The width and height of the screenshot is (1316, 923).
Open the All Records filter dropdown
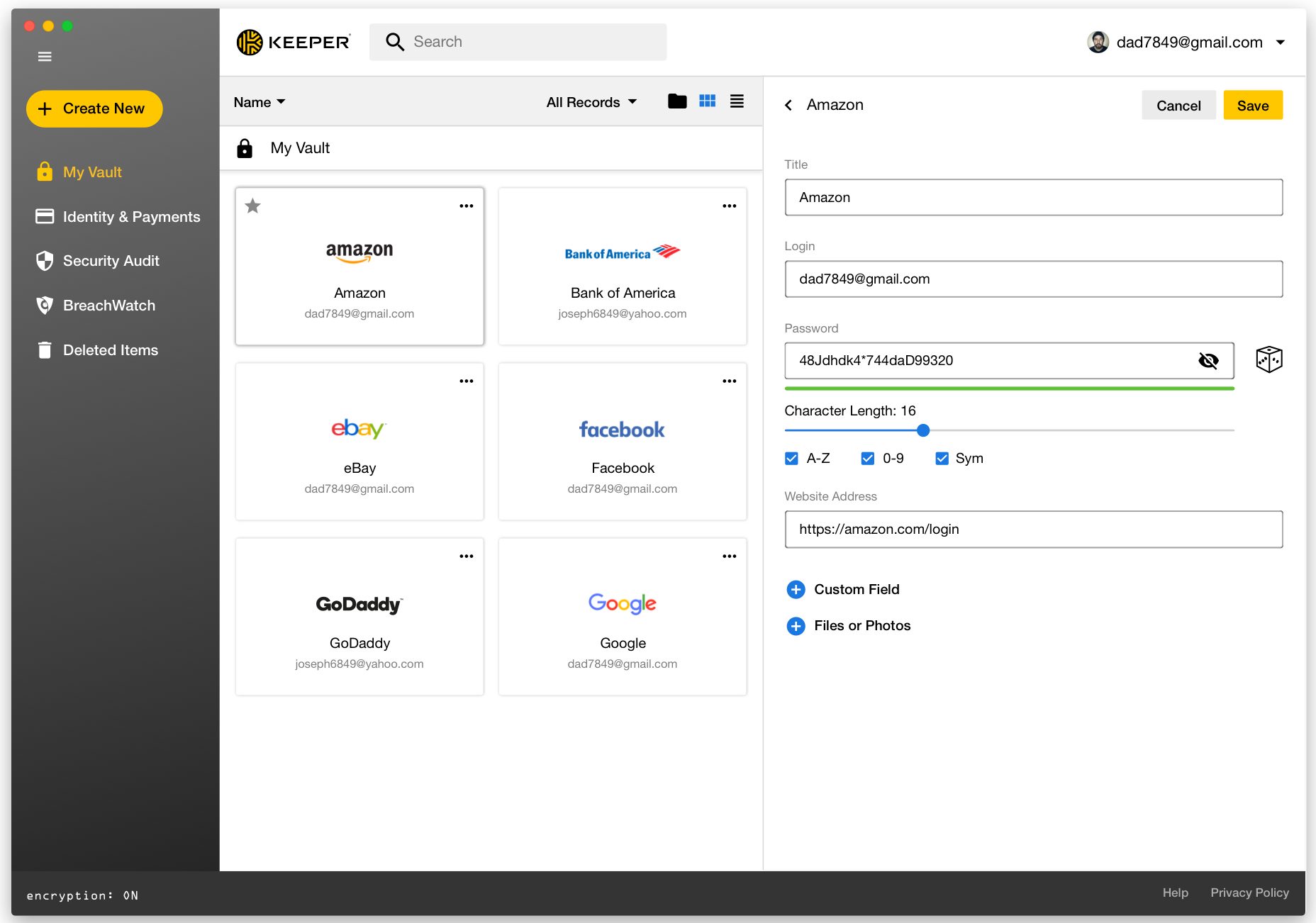(591, 102)
